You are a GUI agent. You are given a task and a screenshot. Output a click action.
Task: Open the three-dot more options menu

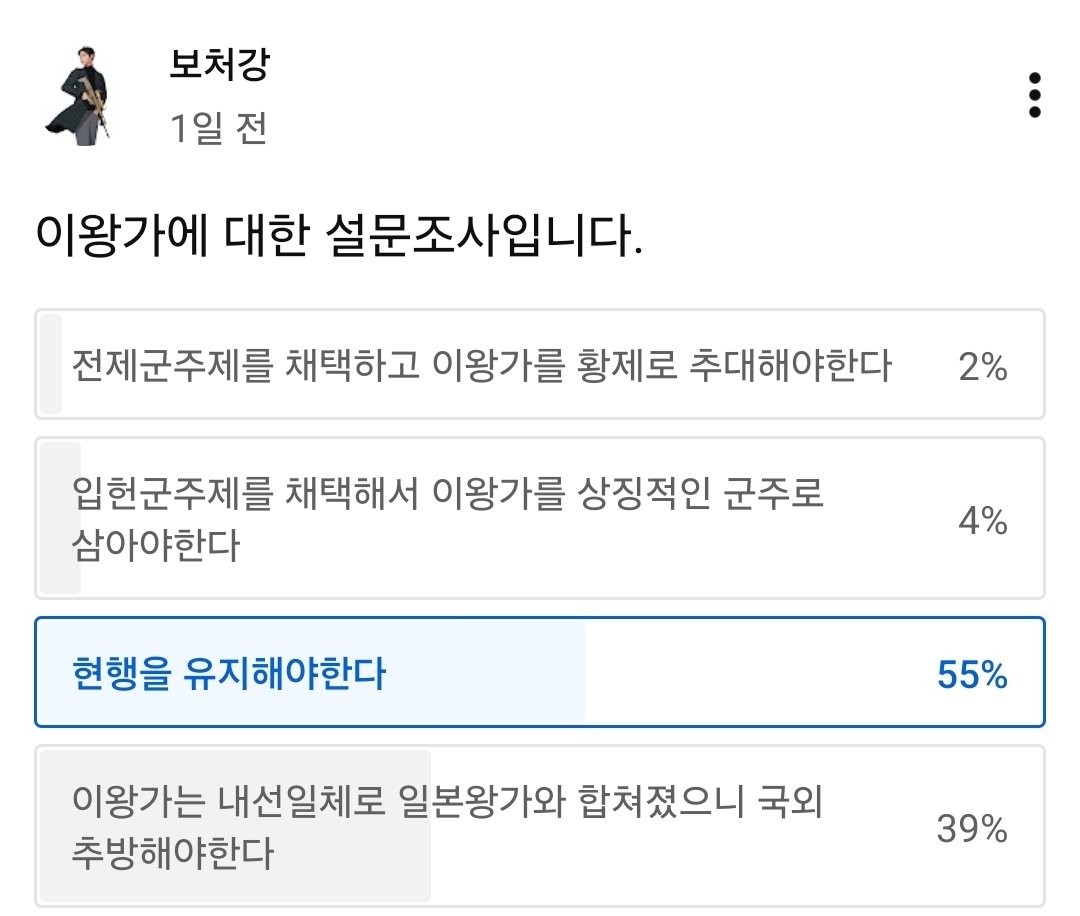1034,96
